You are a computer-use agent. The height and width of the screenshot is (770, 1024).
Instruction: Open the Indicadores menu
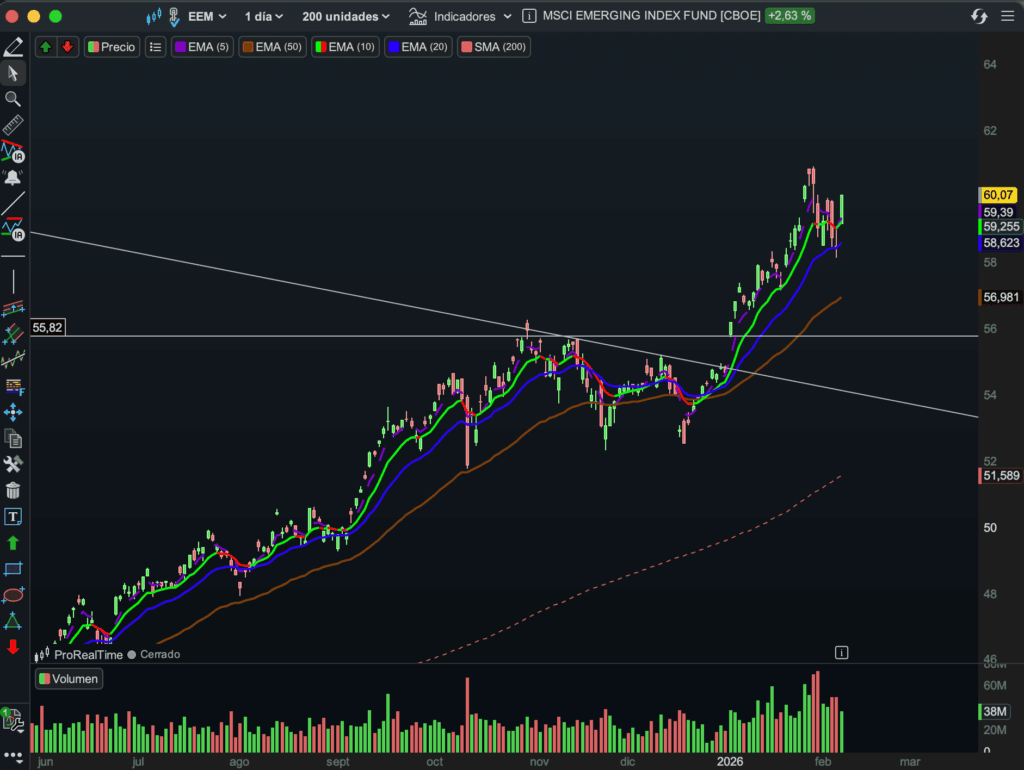[462, 16]
